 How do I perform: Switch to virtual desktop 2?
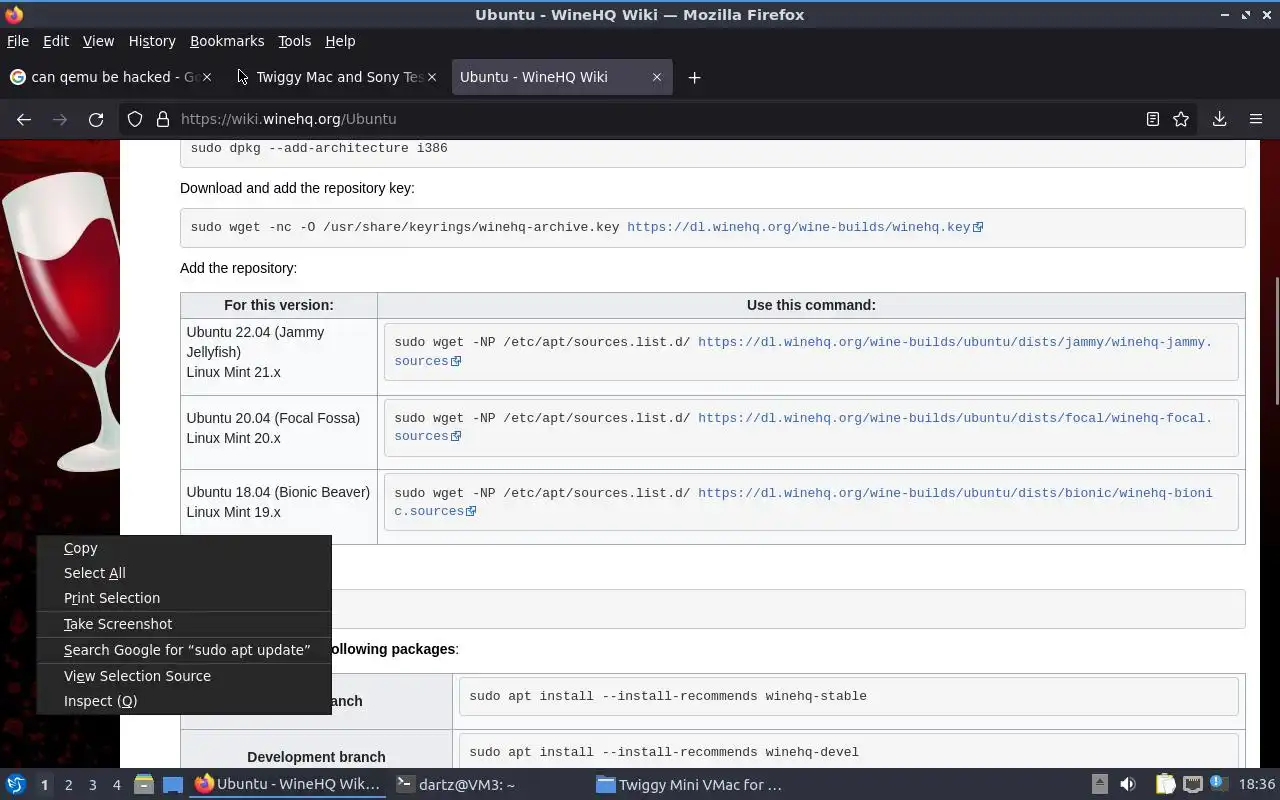[x=68, y=785]
